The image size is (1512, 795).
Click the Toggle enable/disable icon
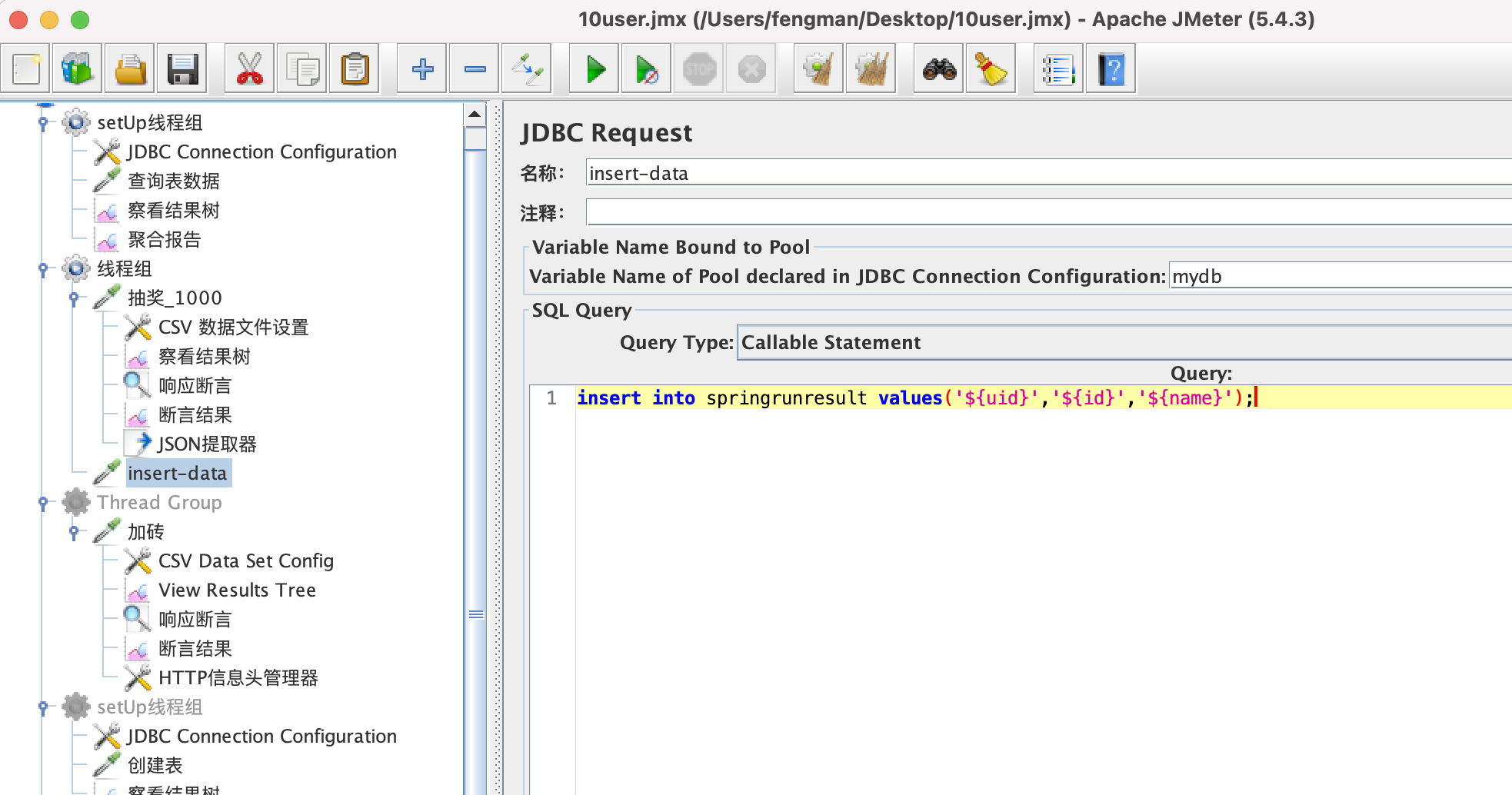click(x=527, y=69)
